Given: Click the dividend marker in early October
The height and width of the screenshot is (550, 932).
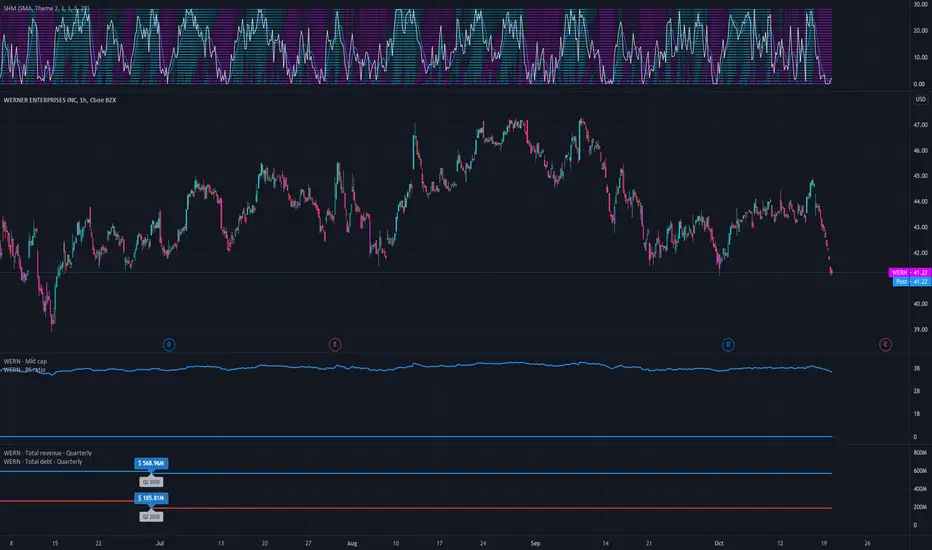Looking at the screenshot, I should click(x=728, y=344).
